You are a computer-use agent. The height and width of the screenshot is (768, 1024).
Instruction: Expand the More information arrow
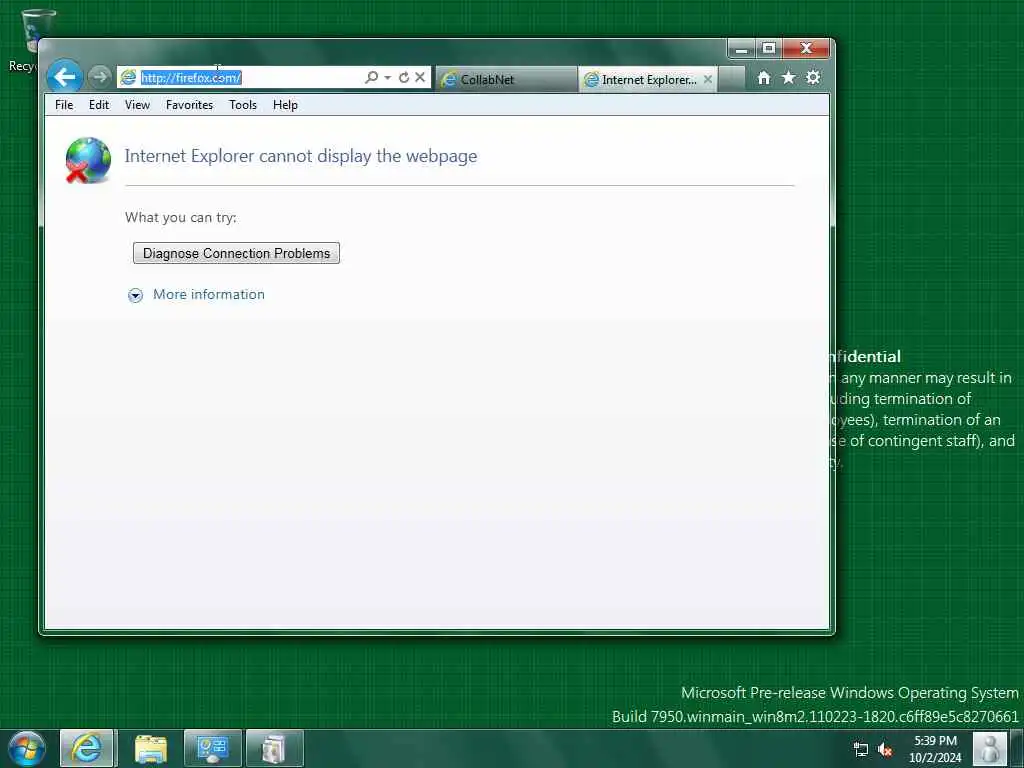coord(135,295)
